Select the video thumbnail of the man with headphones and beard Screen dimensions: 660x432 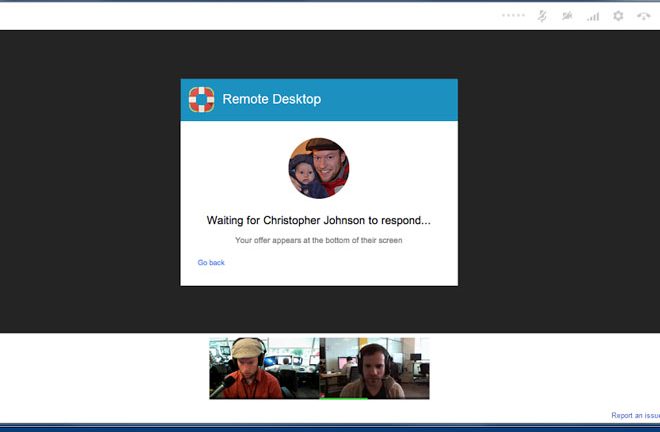pyautogui.click(x=375, y=368)
